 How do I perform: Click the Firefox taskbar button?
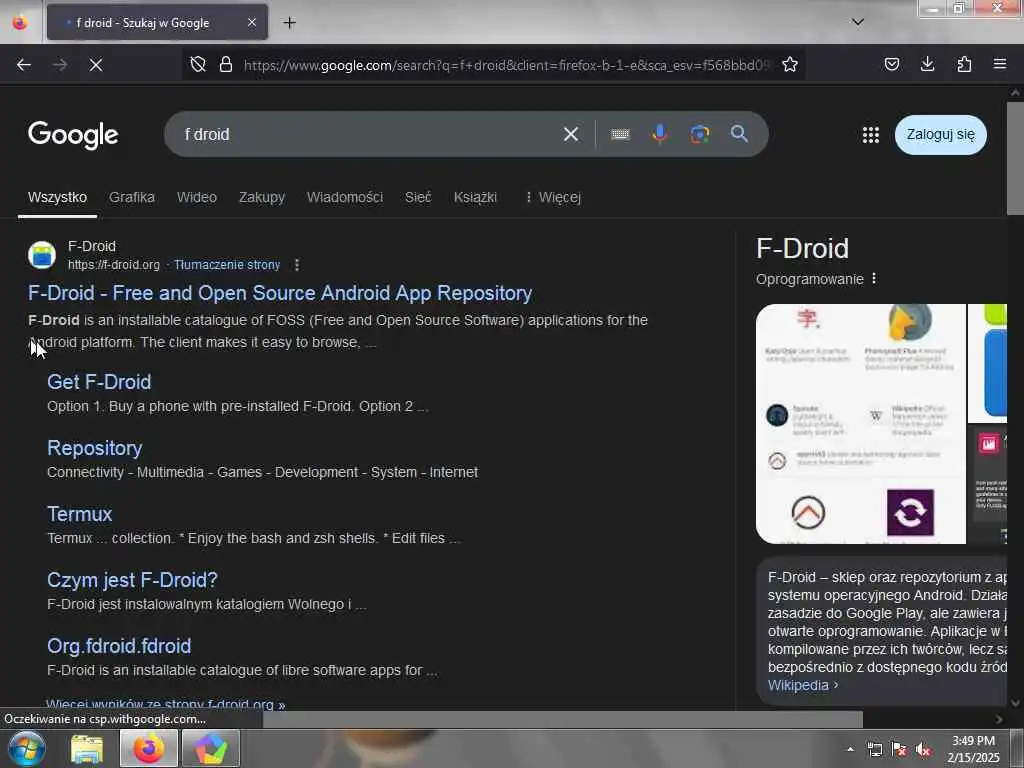click(149, 748)
